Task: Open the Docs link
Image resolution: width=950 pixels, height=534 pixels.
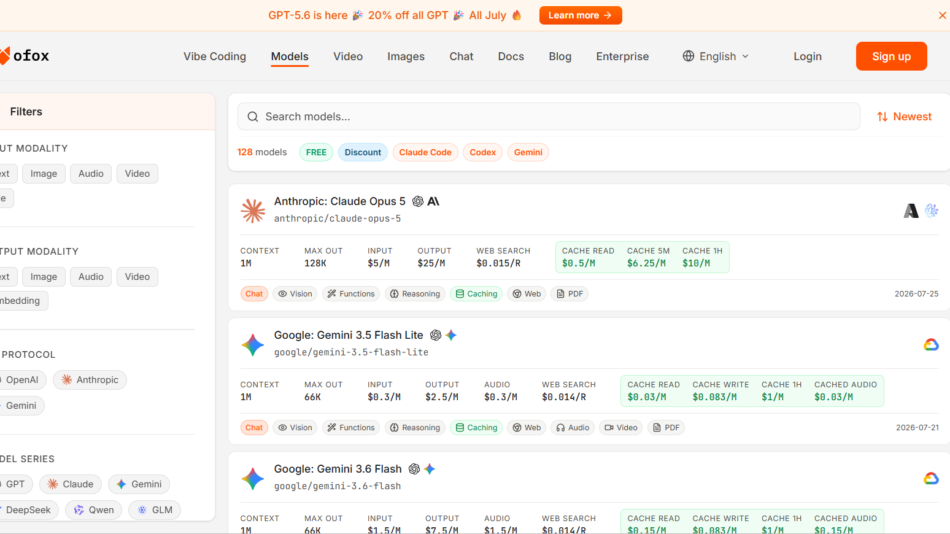Action: click(x=511, y=56)
